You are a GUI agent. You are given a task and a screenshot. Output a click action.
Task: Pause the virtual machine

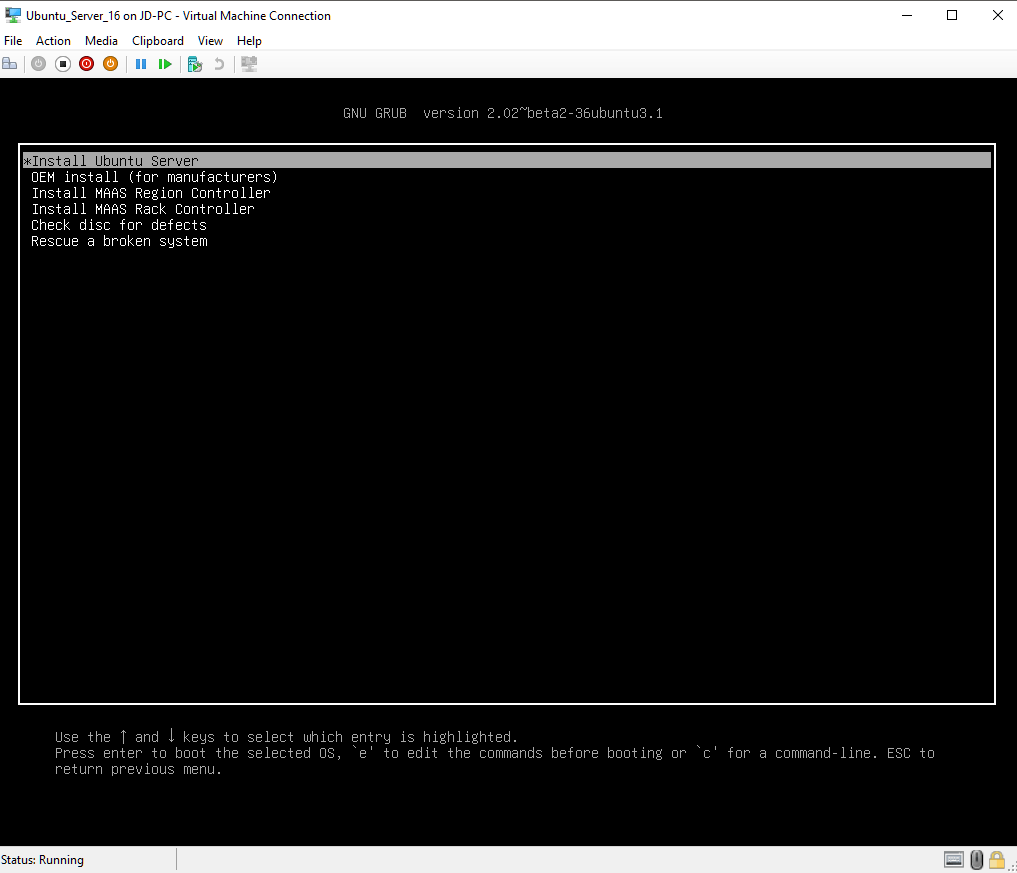(141, 64)
